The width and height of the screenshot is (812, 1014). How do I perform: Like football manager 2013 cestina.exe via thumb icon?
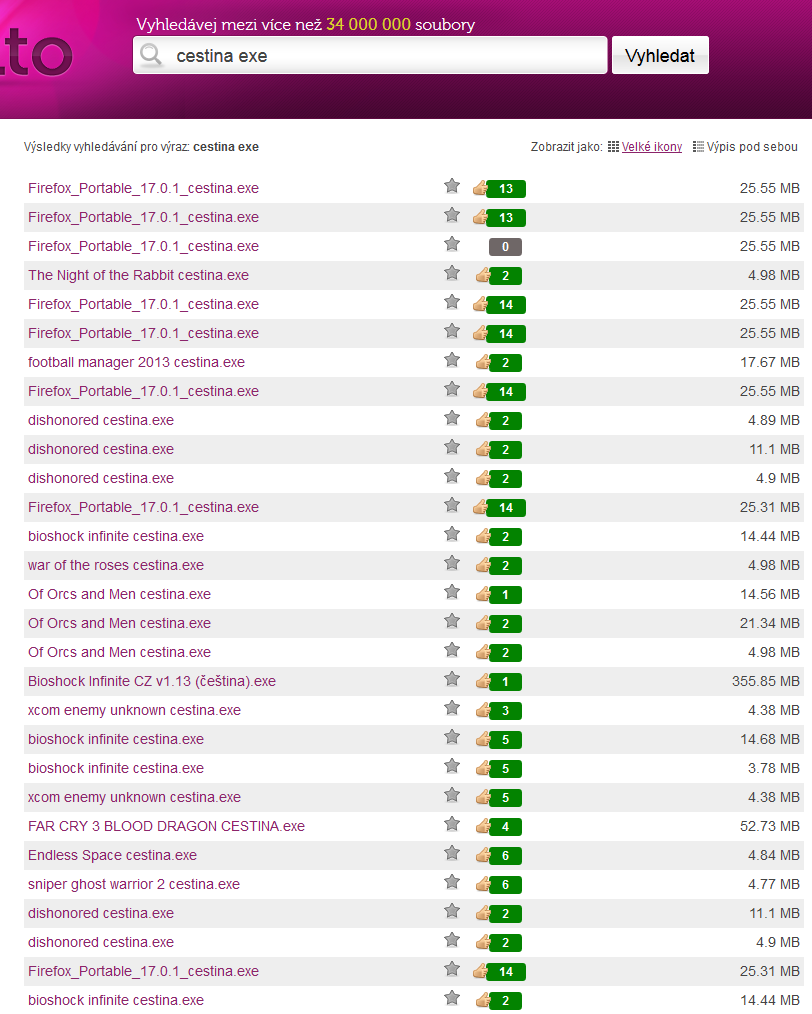click(x=483, y=362)
